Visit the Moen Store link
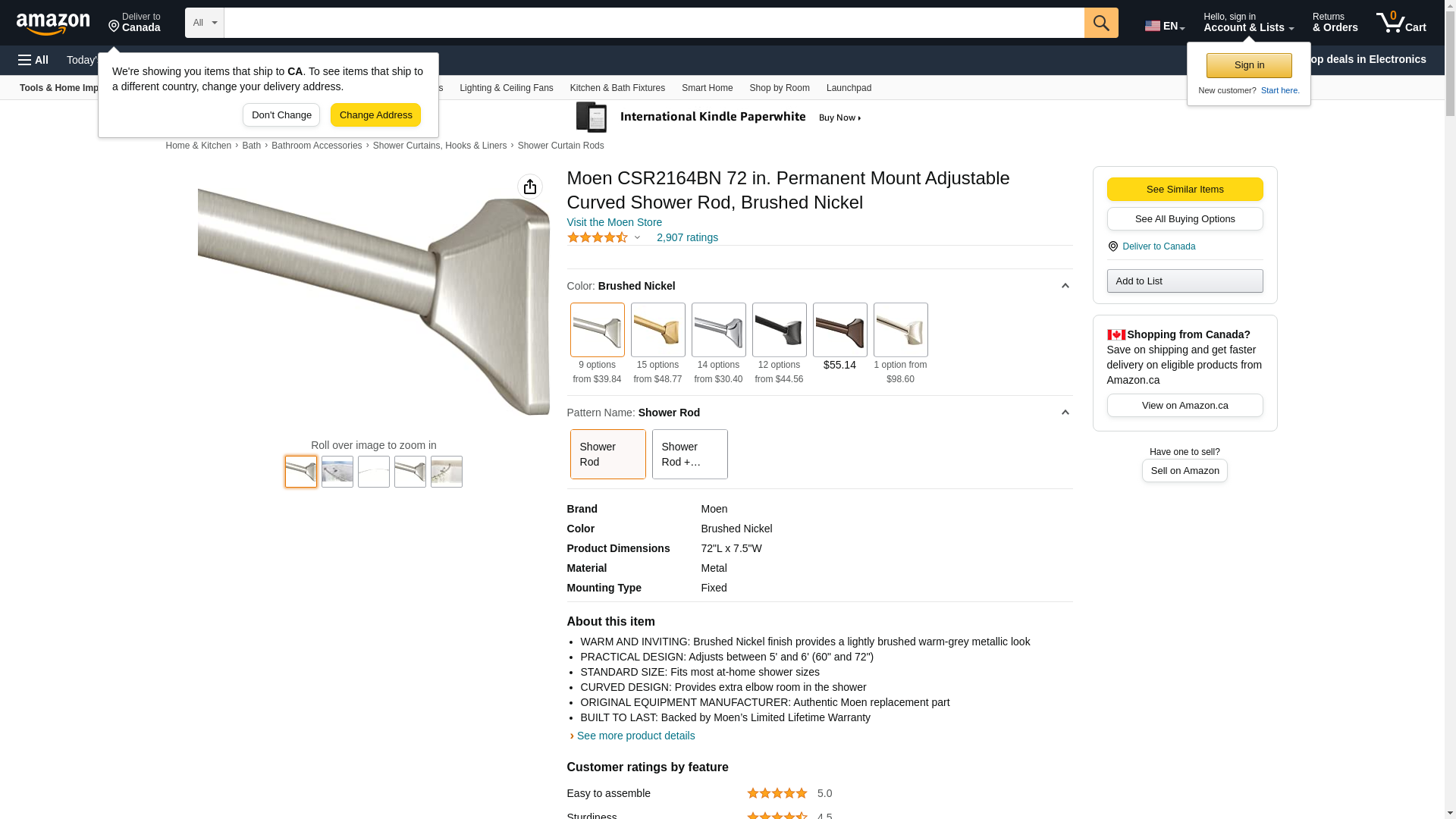The image size is (1456, 819). coord(614,222)
